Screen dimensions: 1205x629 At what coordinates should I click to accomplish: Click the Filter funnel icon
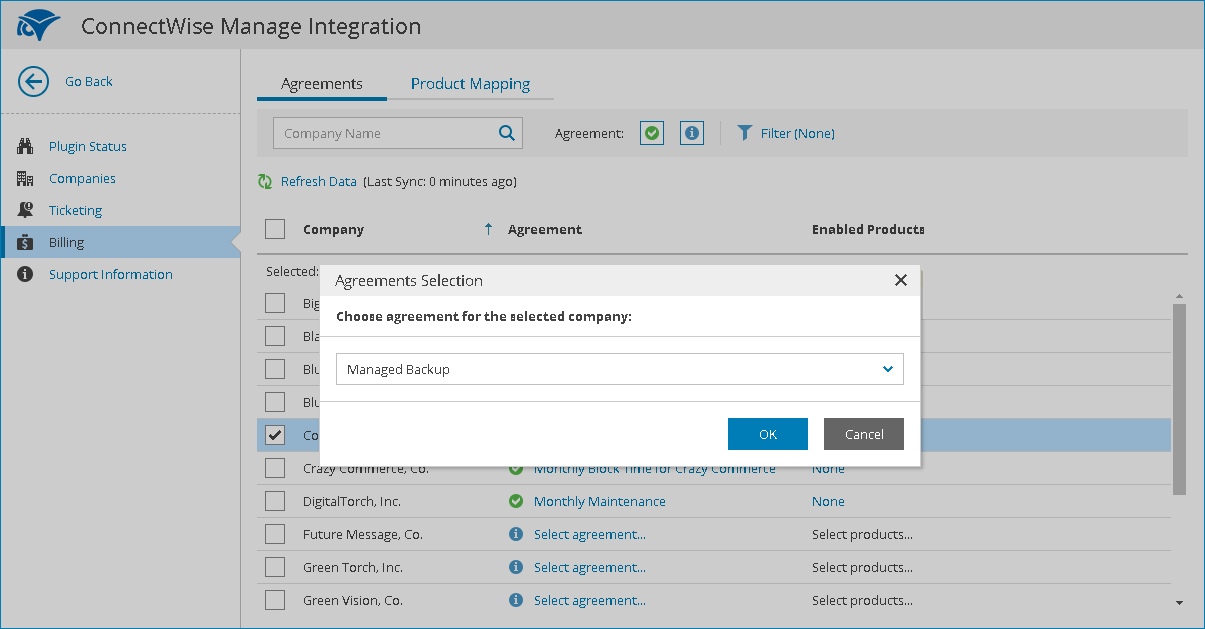(745, 133)
